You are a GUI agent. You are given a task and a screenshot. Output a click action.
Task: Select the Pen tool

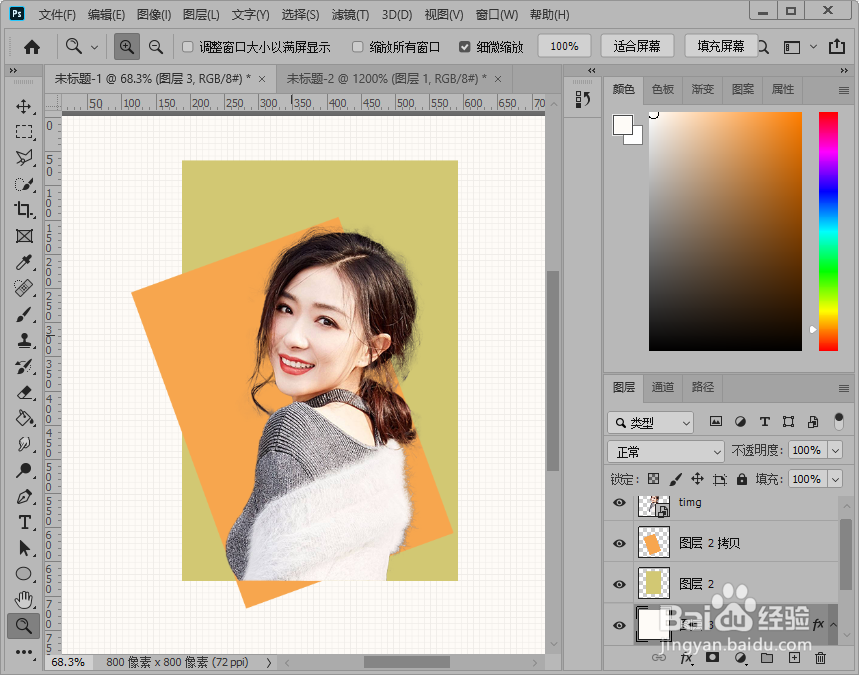click(x=24, y=496)
